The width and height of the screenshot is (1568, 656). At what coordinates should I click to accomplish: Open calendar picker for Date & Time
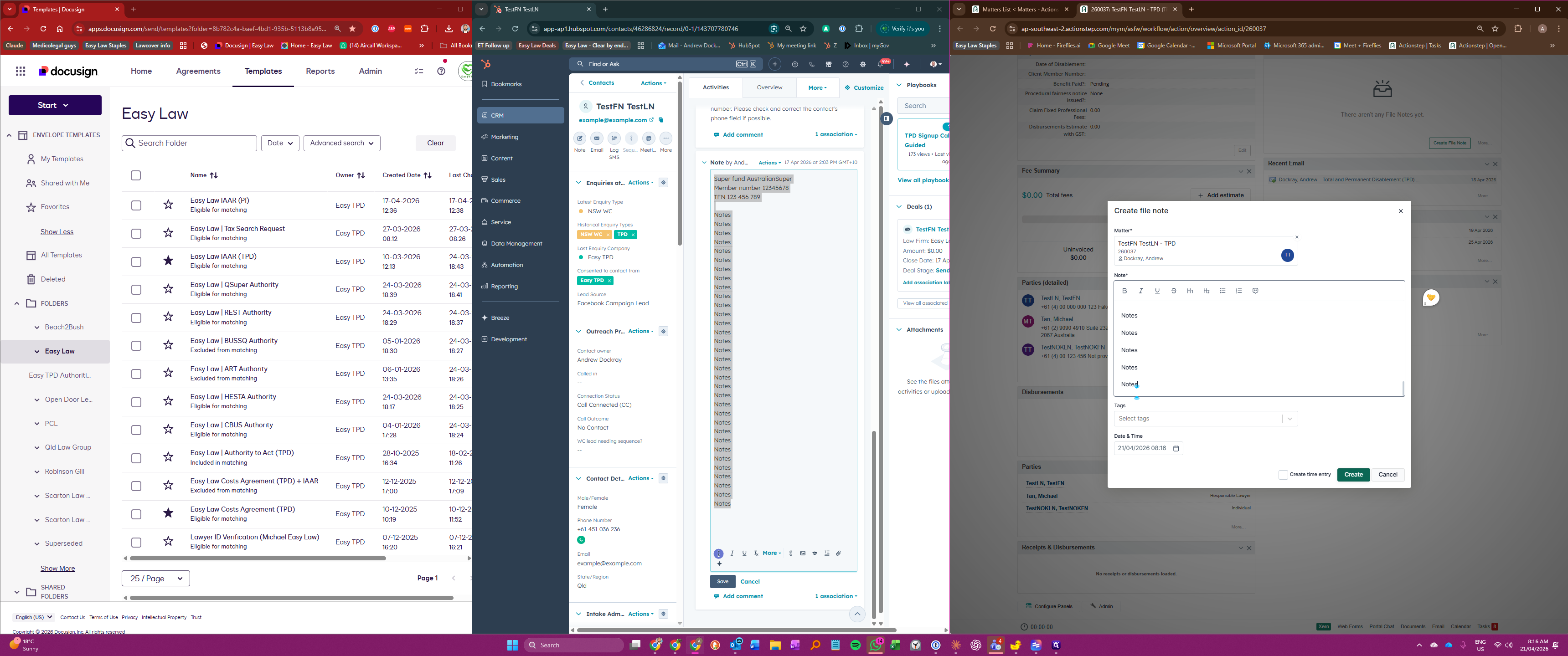click(1176, 448)
